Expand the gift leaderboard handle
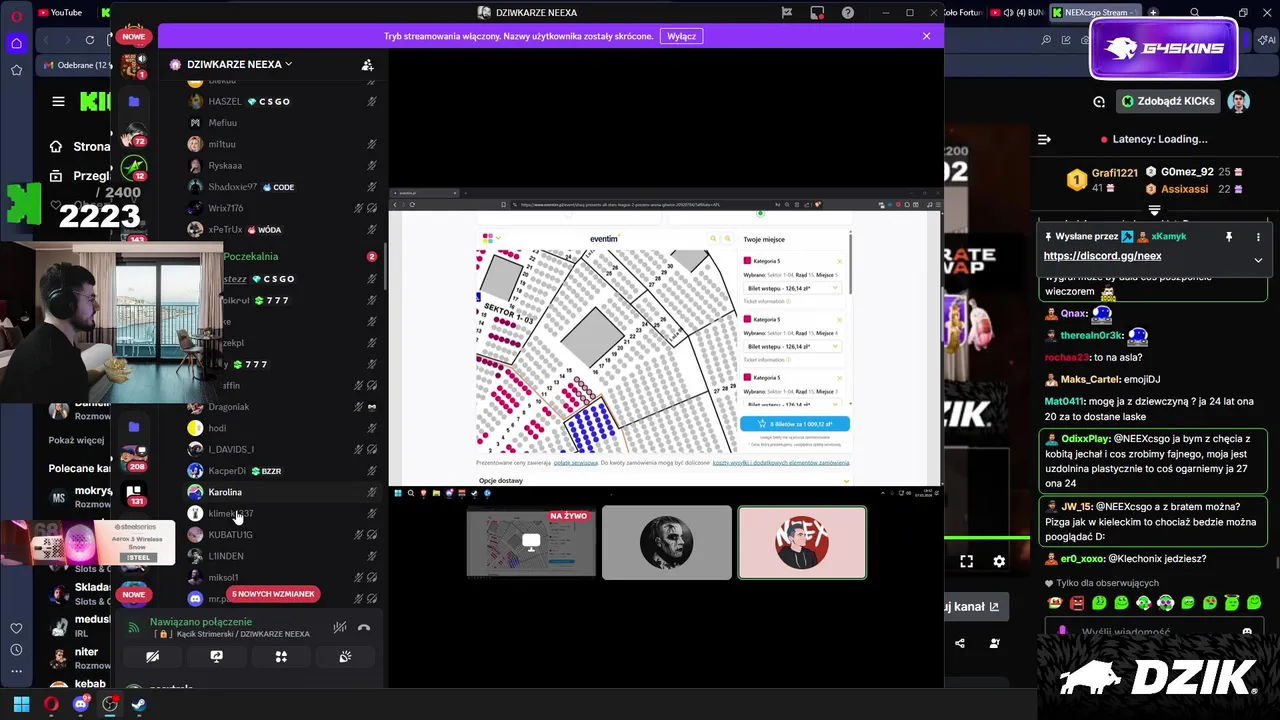1280x720 pixels. [x=1154, y=210]
